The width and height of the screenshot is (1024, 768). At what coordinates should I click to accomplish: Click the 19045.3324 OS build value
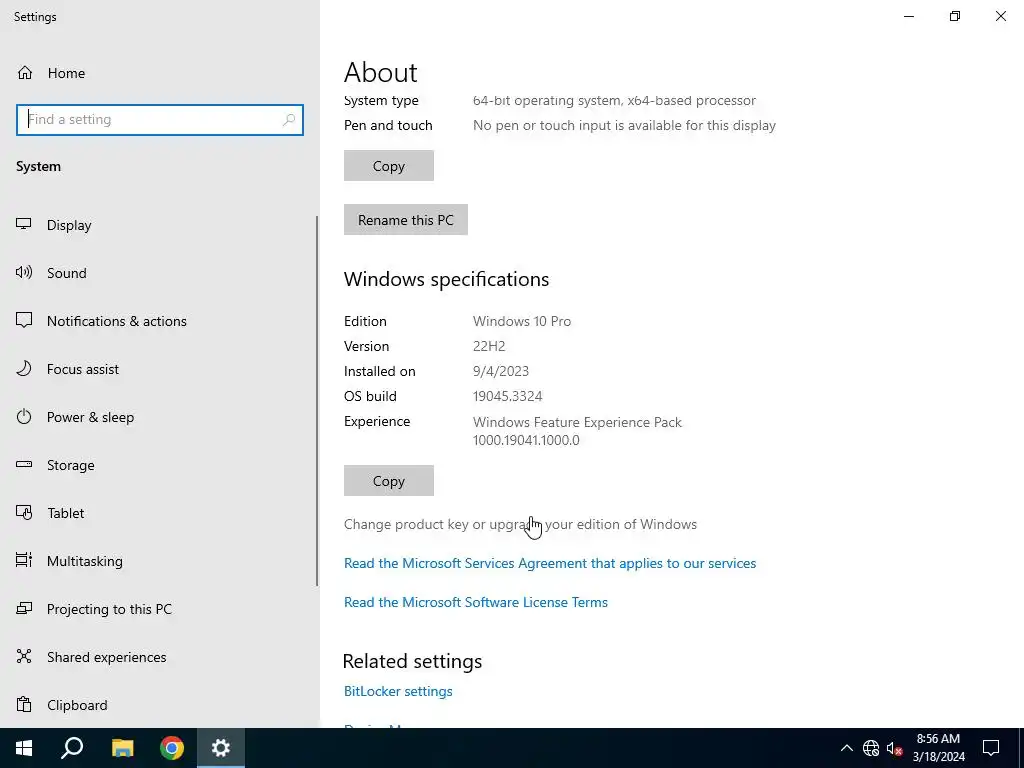[507, 396]
